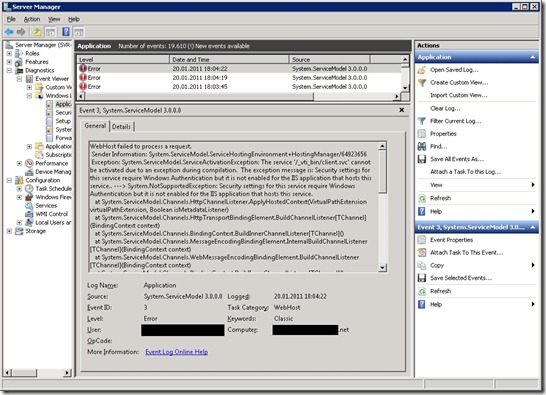546x395 pixels.
Task: Select the Device Manager tree item
Action: tap(53, 172)
